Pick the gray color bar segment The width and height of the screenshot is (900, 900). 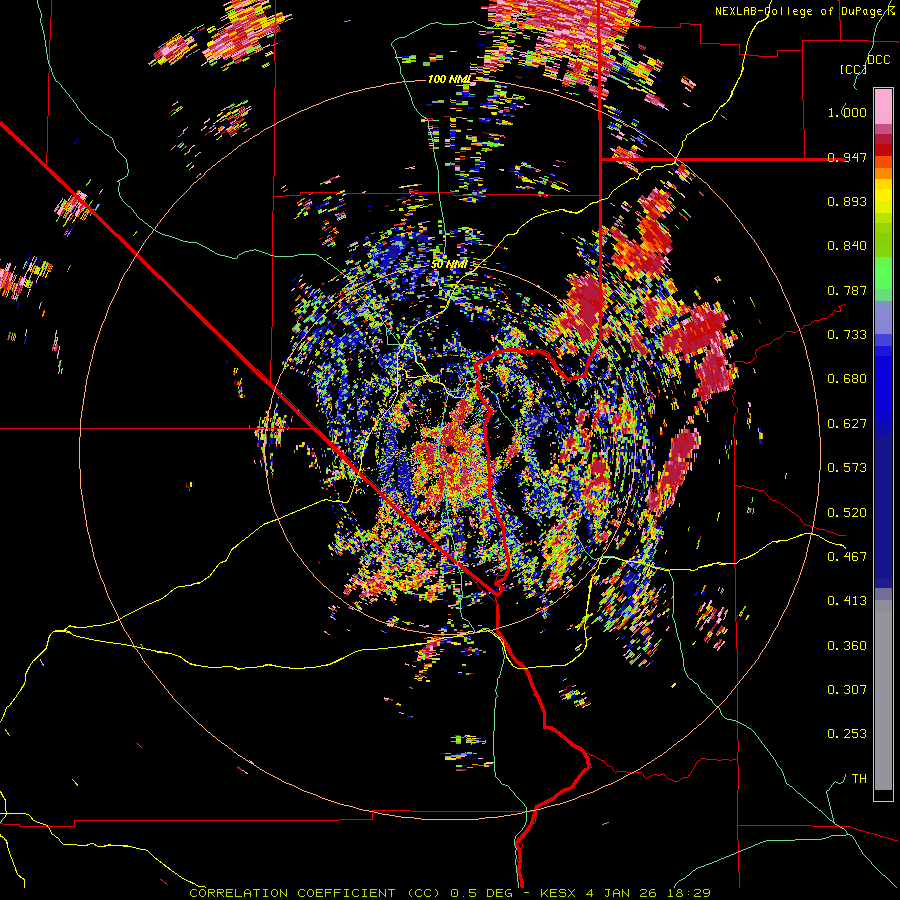coord(883,695)
